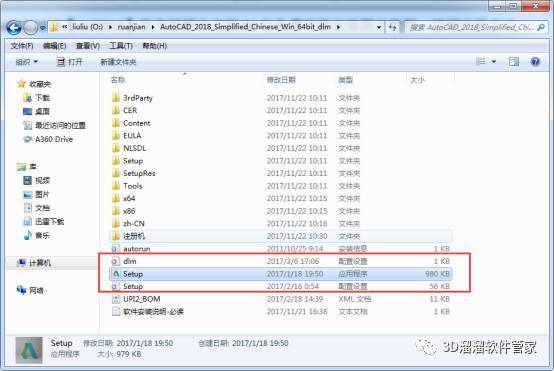Select 库 in the navigation pane
Screen dimensions: 554x371
(27, 167)
